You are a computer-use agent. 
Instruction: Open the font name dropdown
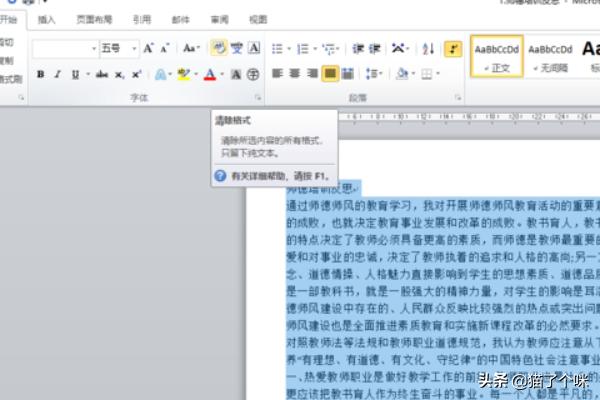94,49
